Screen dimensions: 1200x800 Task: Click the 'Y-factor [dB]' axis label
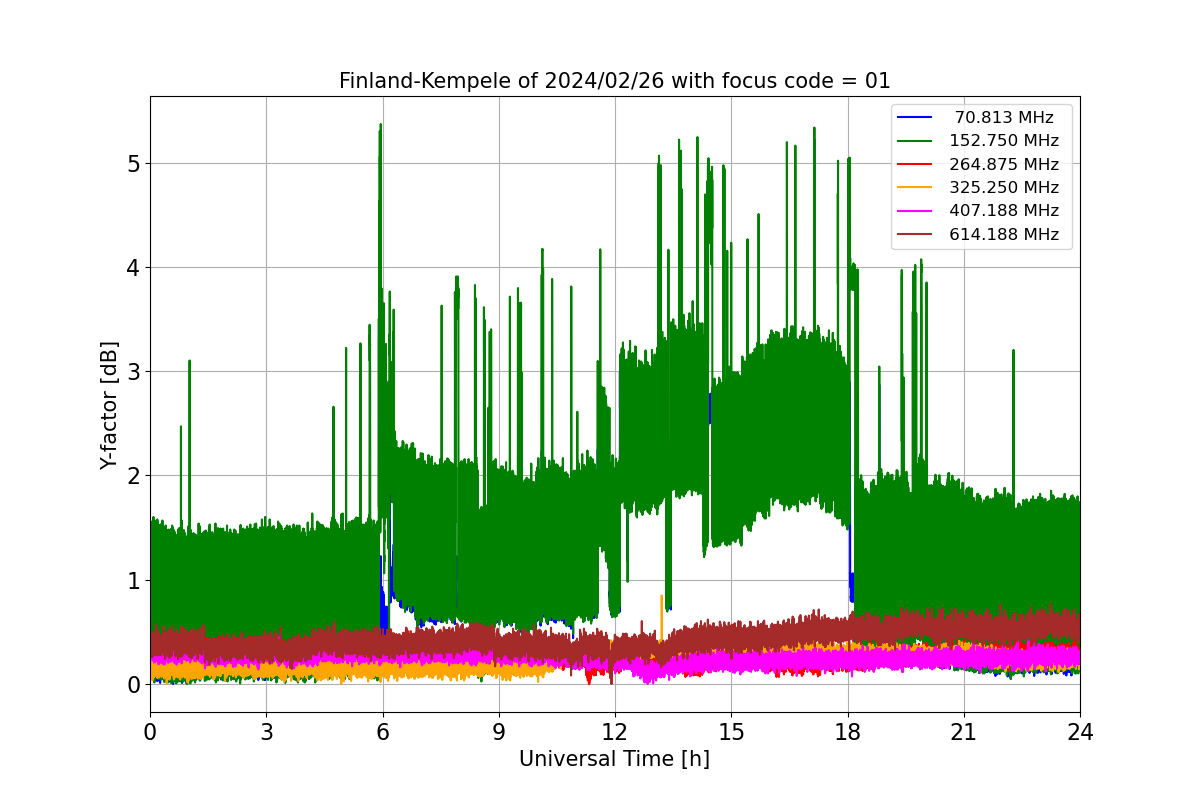(x=109, y=405)
